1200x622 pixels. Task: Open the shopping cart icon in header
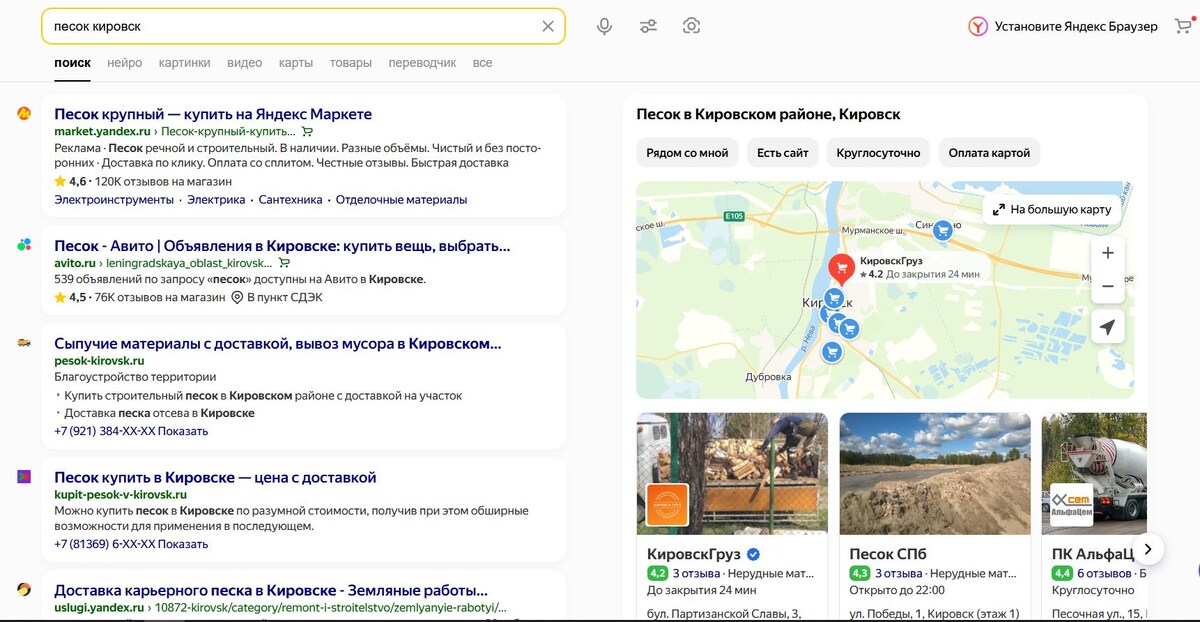pos(1182,27)
